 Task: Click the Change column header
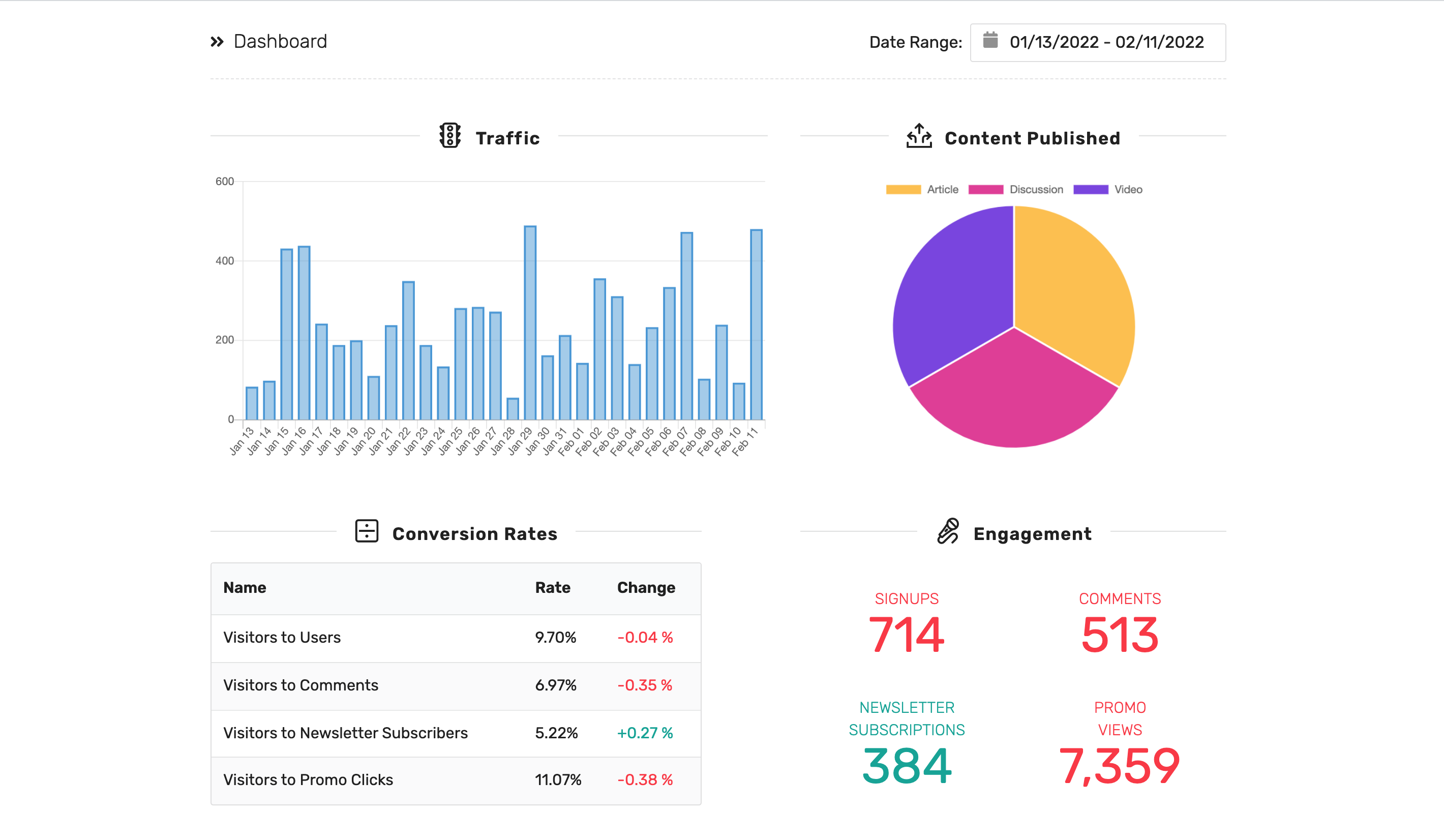pyautogui.click(x=646, y=588)
